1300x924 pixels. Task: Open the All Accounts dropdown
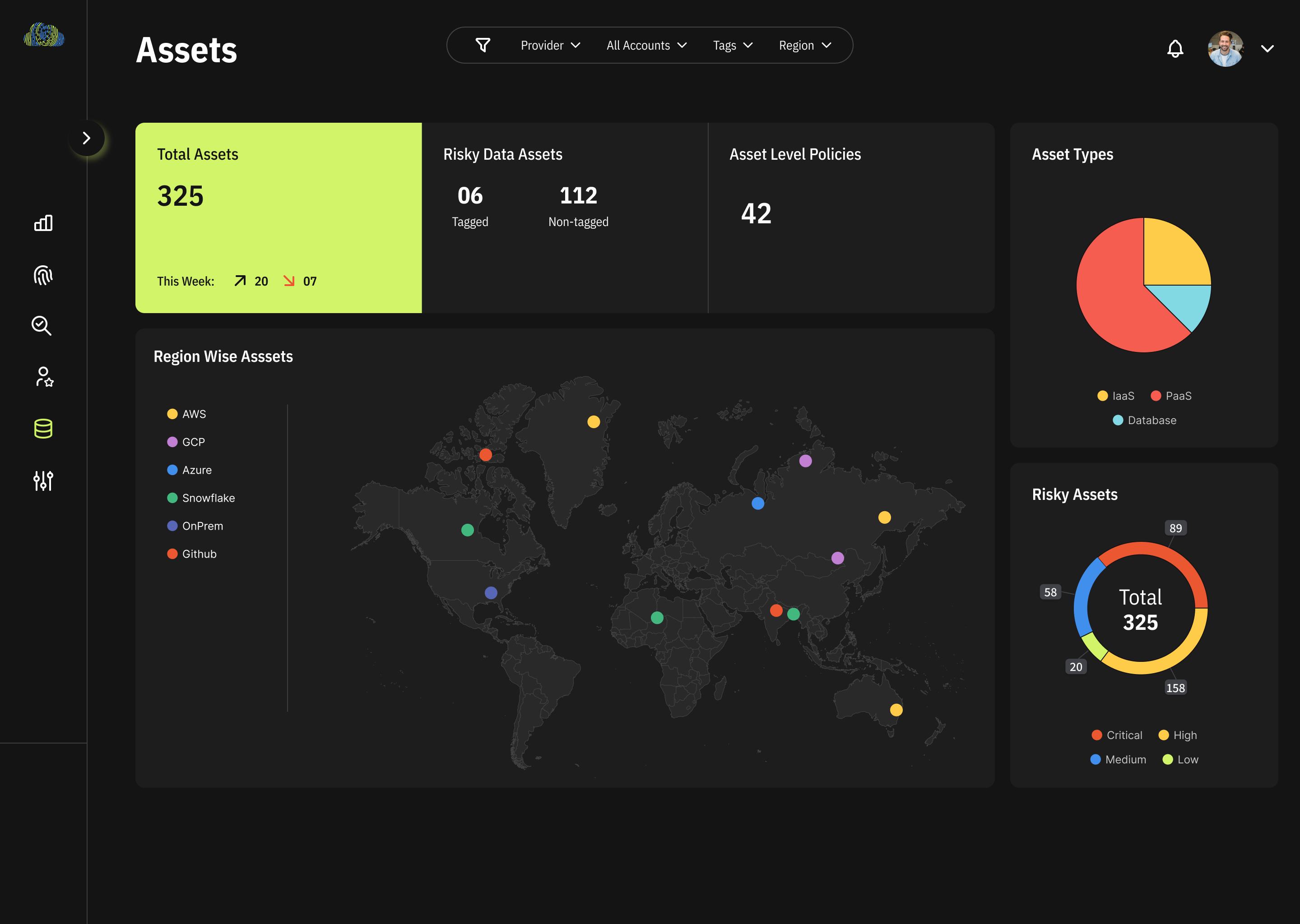pos(646,46)
